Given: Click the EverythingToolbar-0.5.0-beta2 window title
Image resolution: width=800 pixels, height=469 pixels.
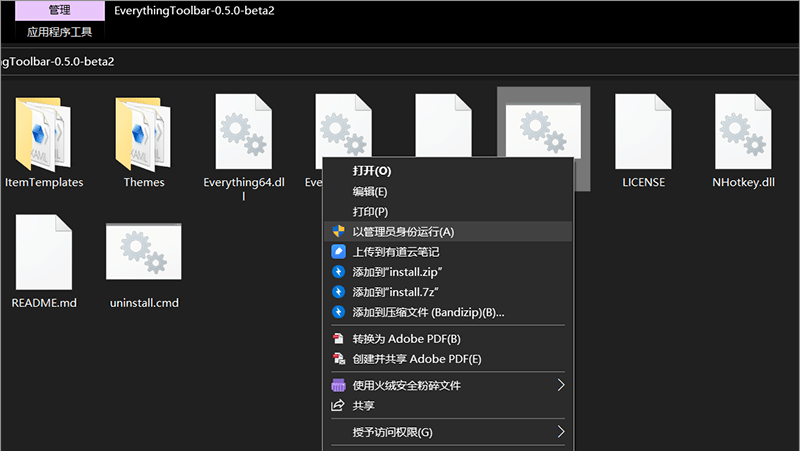Looking at the screenshot, I should pyautogui.click(x=194, y=11).
